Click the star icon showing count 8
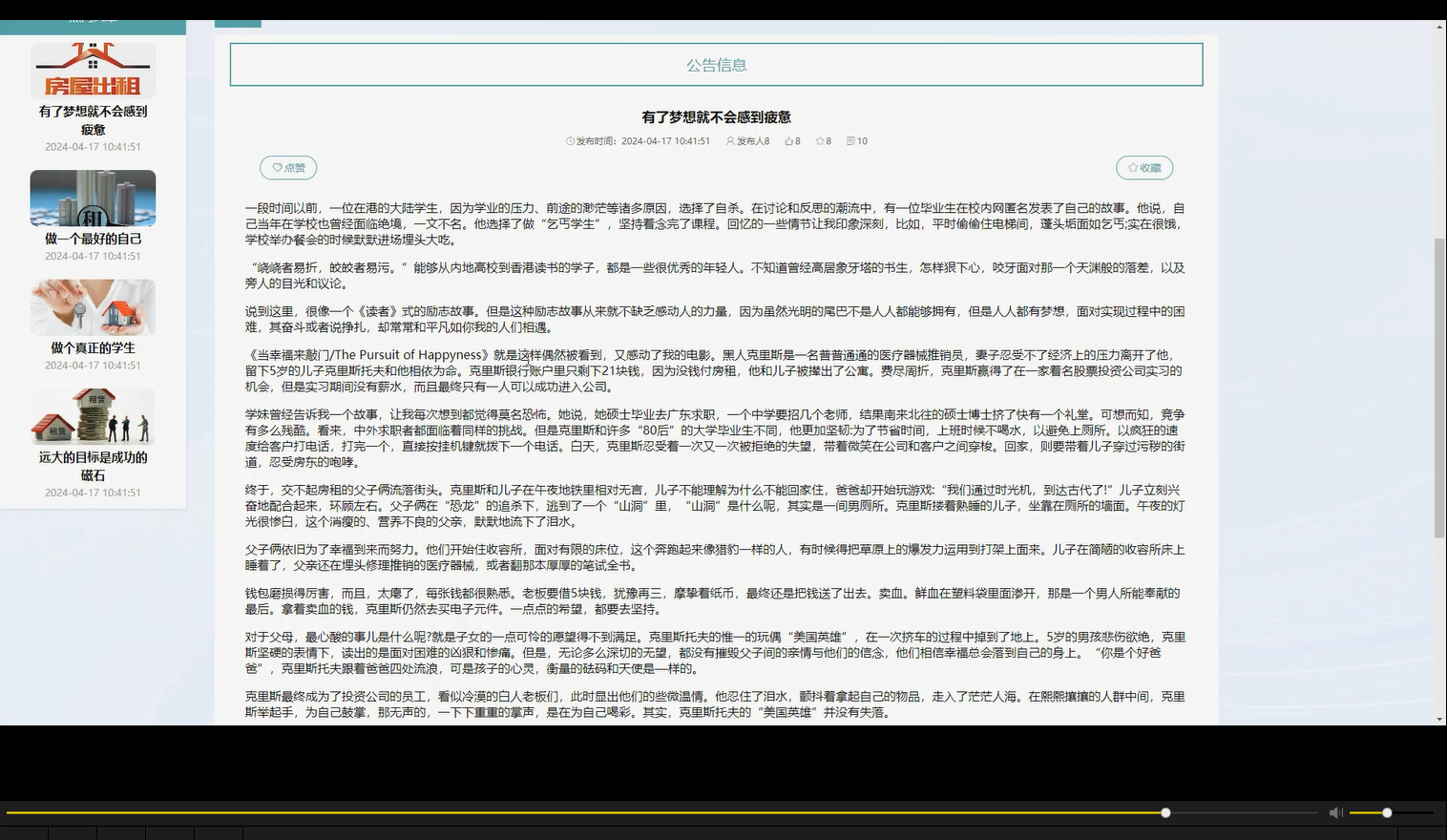Viewport: 1447px width, 840px height. point(817,140)
